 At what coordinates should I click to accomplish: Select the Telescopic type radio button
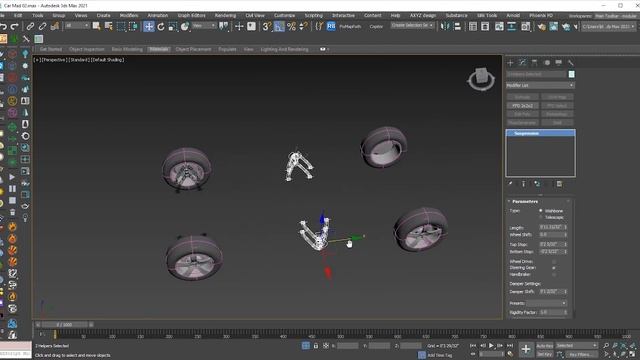(x=541, y=217)
